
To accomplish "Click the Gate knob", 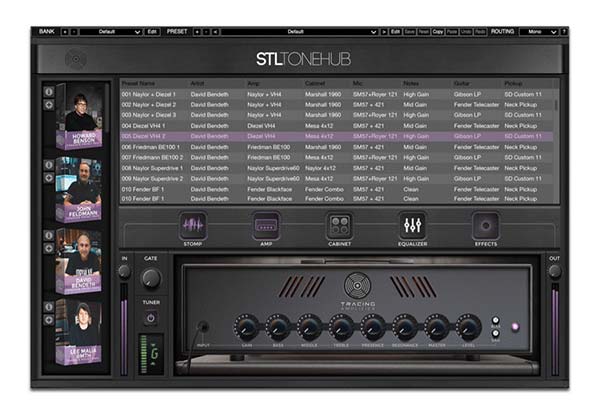I will [151, 278].
